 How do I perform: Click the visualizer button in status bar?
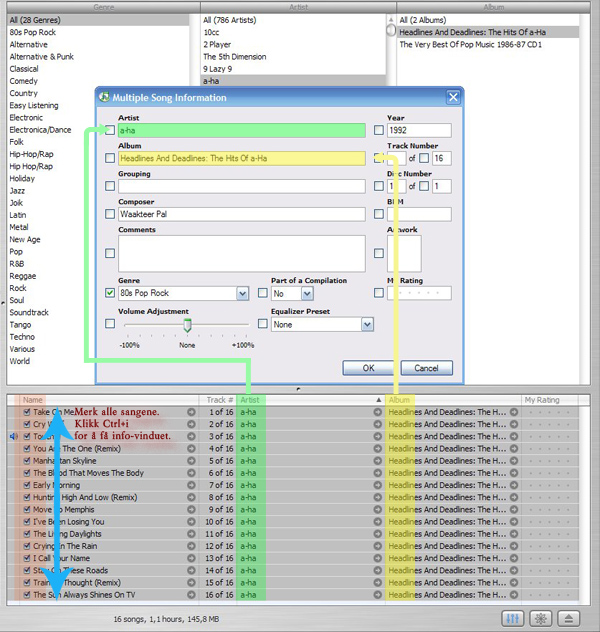(x=540, y=618)
